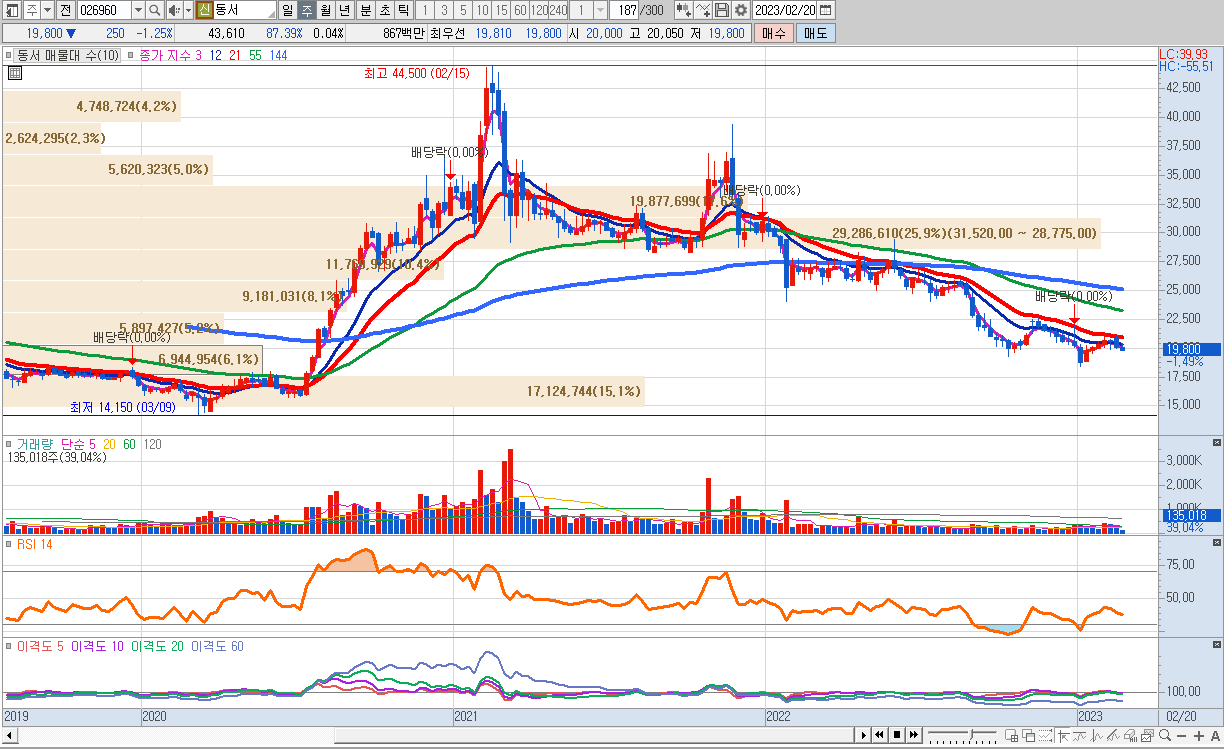Toggle the 분 (minute) period button

pos(364,10)
